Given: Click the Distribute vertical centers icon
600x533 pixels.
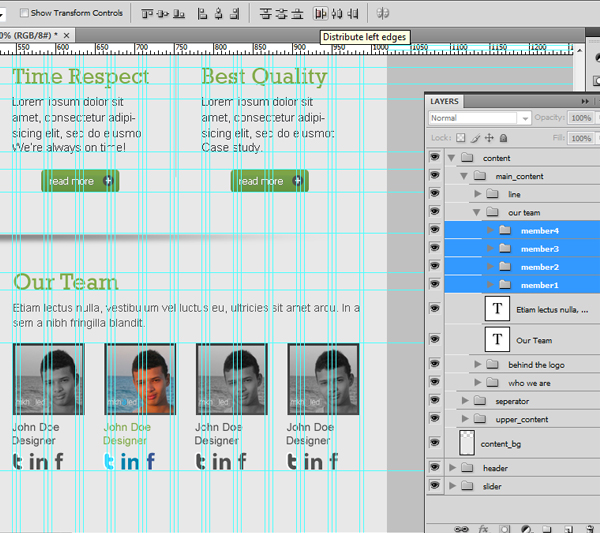Looking at the screenshot, I should coord(281,14).
